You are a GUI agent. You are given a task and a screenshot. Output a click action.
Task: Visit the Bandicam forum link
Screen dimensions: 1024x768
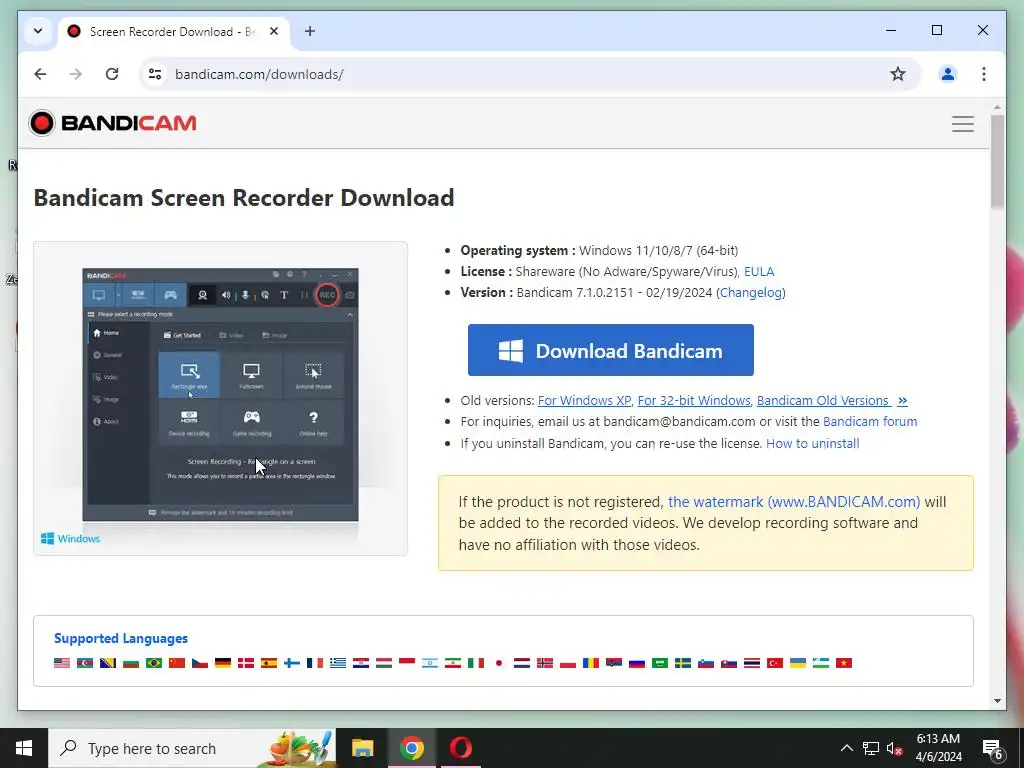[x=870, y=421]
